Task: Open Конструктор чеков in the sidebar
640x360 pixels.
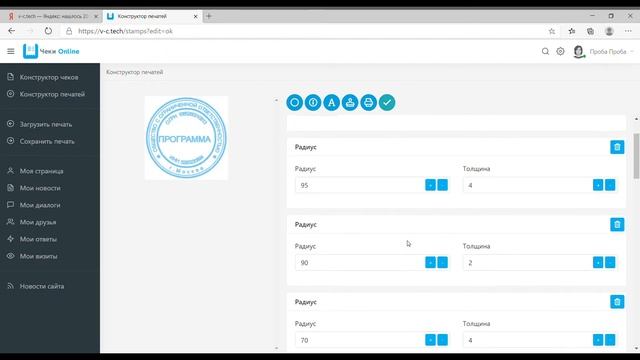Action: pyautogui.click(x=49, y=77)
